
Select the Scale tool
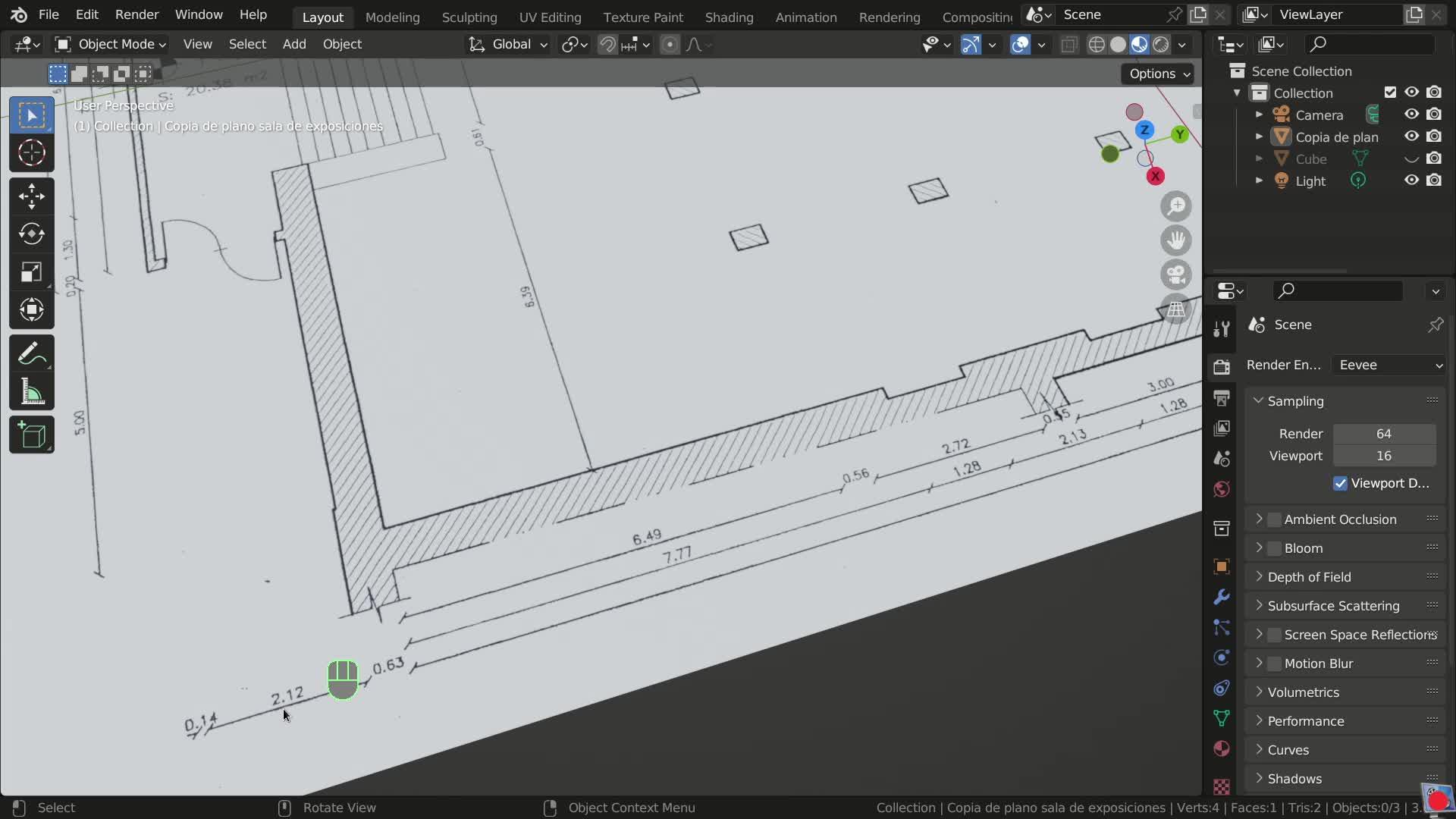point(31,271)
